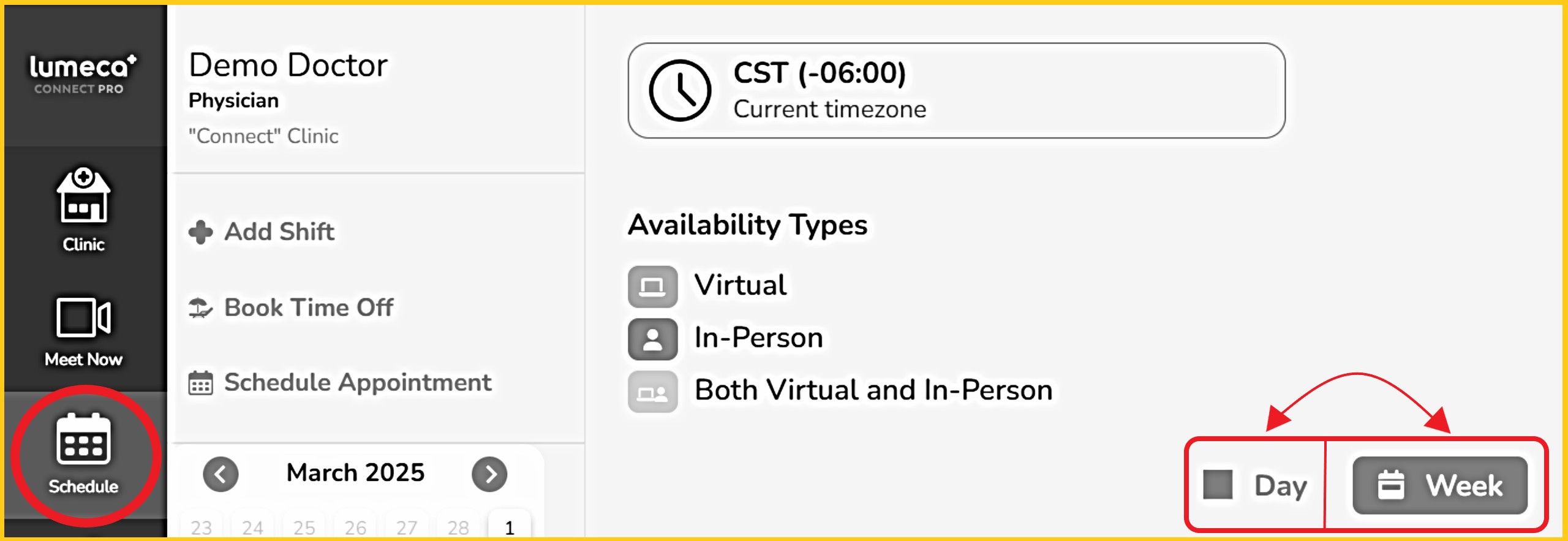Screen dimensions: 1568x541
Task: Toggle Both Virtual and In-Person availability
Action: (652, 392)
